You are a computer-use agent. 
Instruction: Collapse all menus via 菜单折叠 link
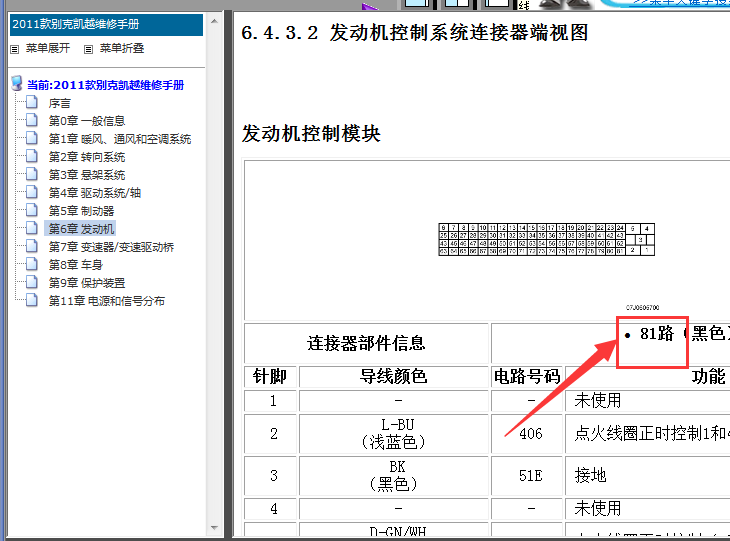122,48
